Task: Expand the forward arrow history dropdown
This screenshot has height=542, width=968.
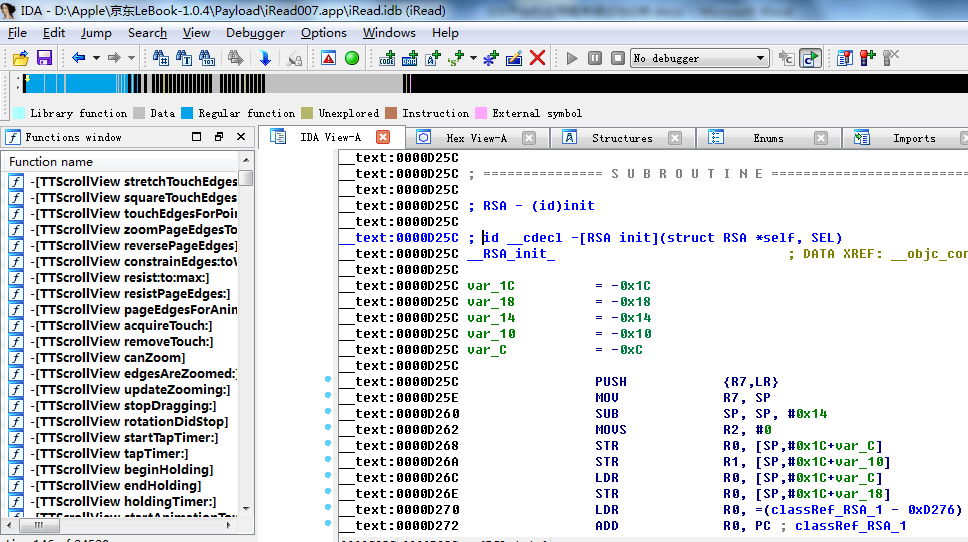Action: [x=131, y=58]
